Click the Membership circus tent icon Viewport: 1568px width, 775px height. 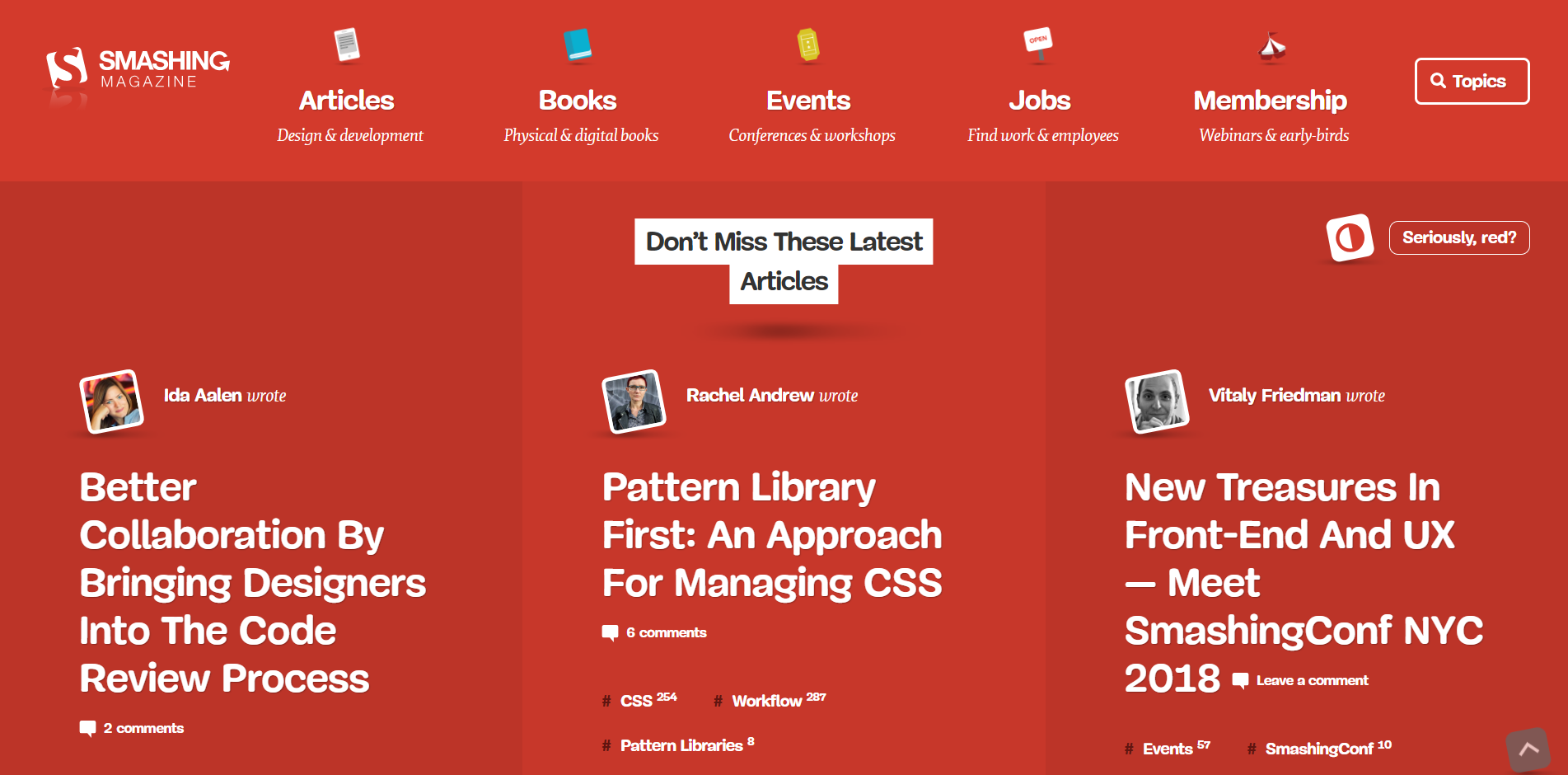[1271, 47]
